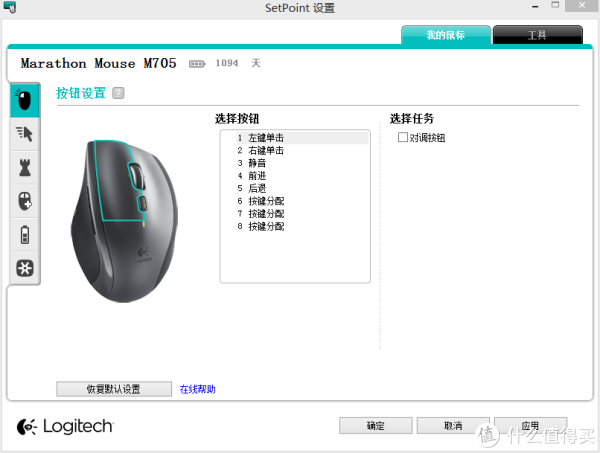This screenshot has height=453, width=600.
Task: Open the asterisk icon in the sidebar
Action: coord(24,268)
